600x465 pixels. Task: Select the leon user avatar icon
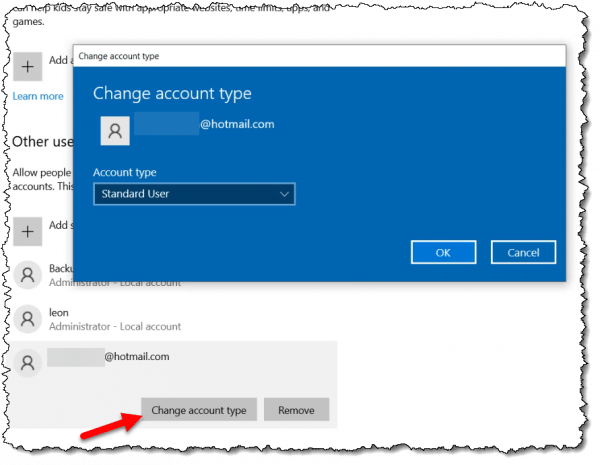tap(28, 319)
